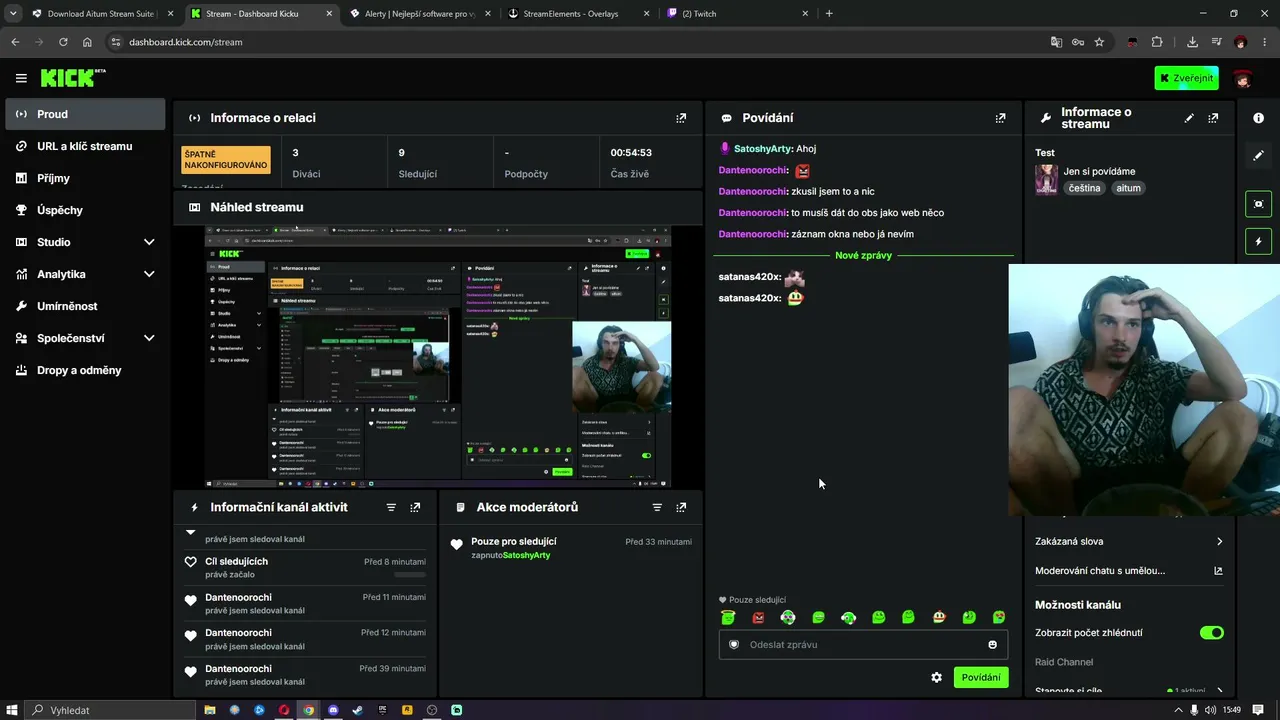
Task: Go to Příjmy in the sidebar
Action: tap(85, 178)
